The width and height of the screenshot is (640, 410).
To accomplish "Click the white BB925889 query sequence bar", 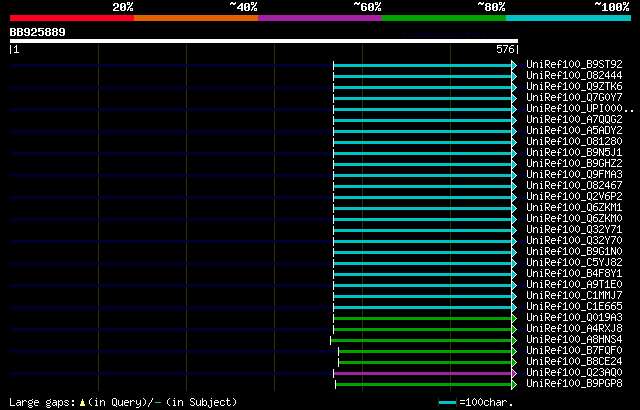I will coord(264,41).
